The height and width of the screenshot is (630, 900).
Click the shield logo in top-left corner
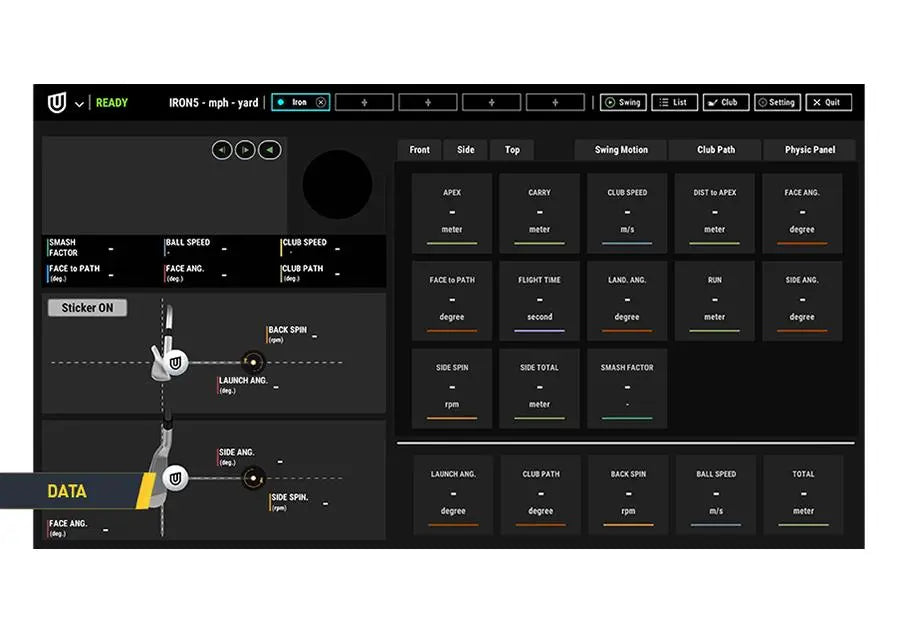coord(57,102)
